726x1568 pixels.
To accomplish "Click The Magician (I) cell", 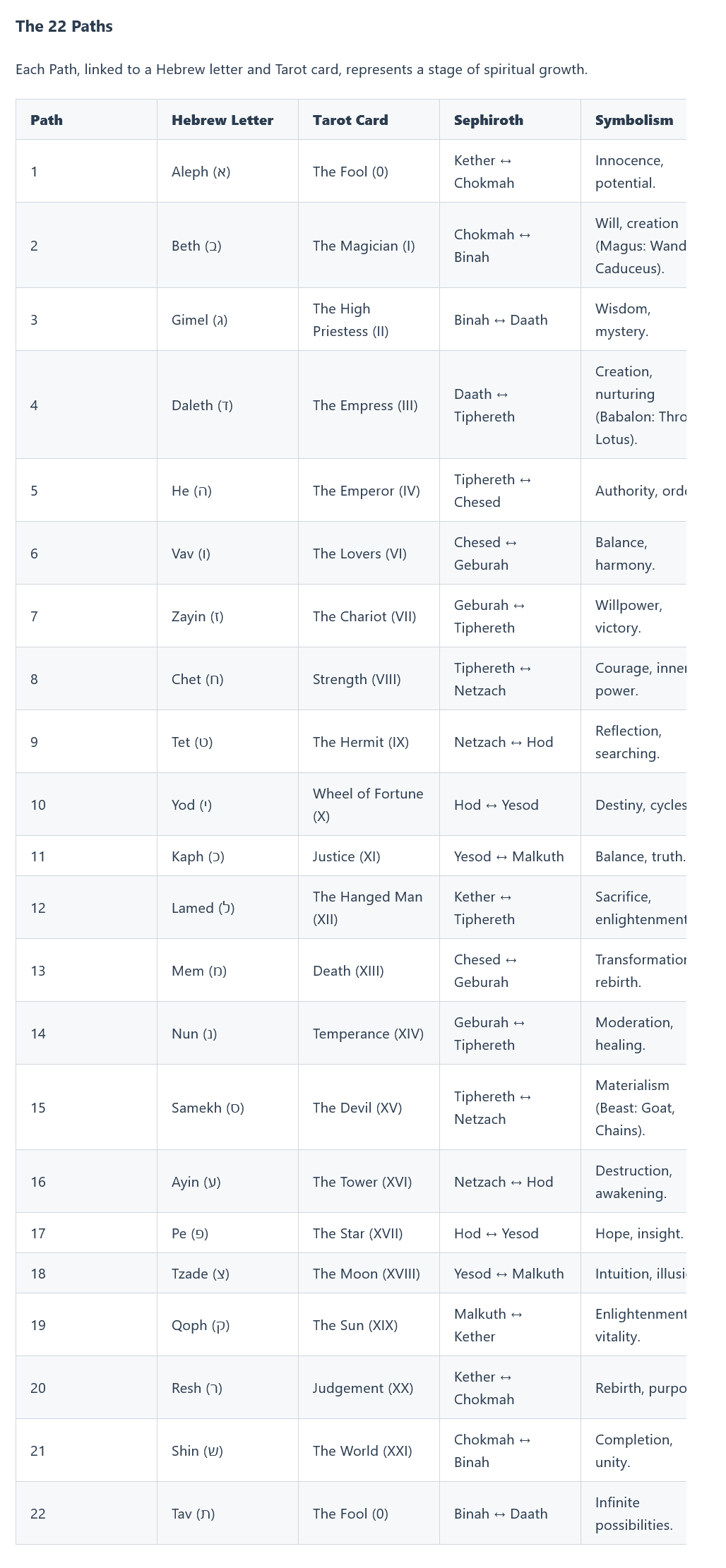I will coord(364,246).
